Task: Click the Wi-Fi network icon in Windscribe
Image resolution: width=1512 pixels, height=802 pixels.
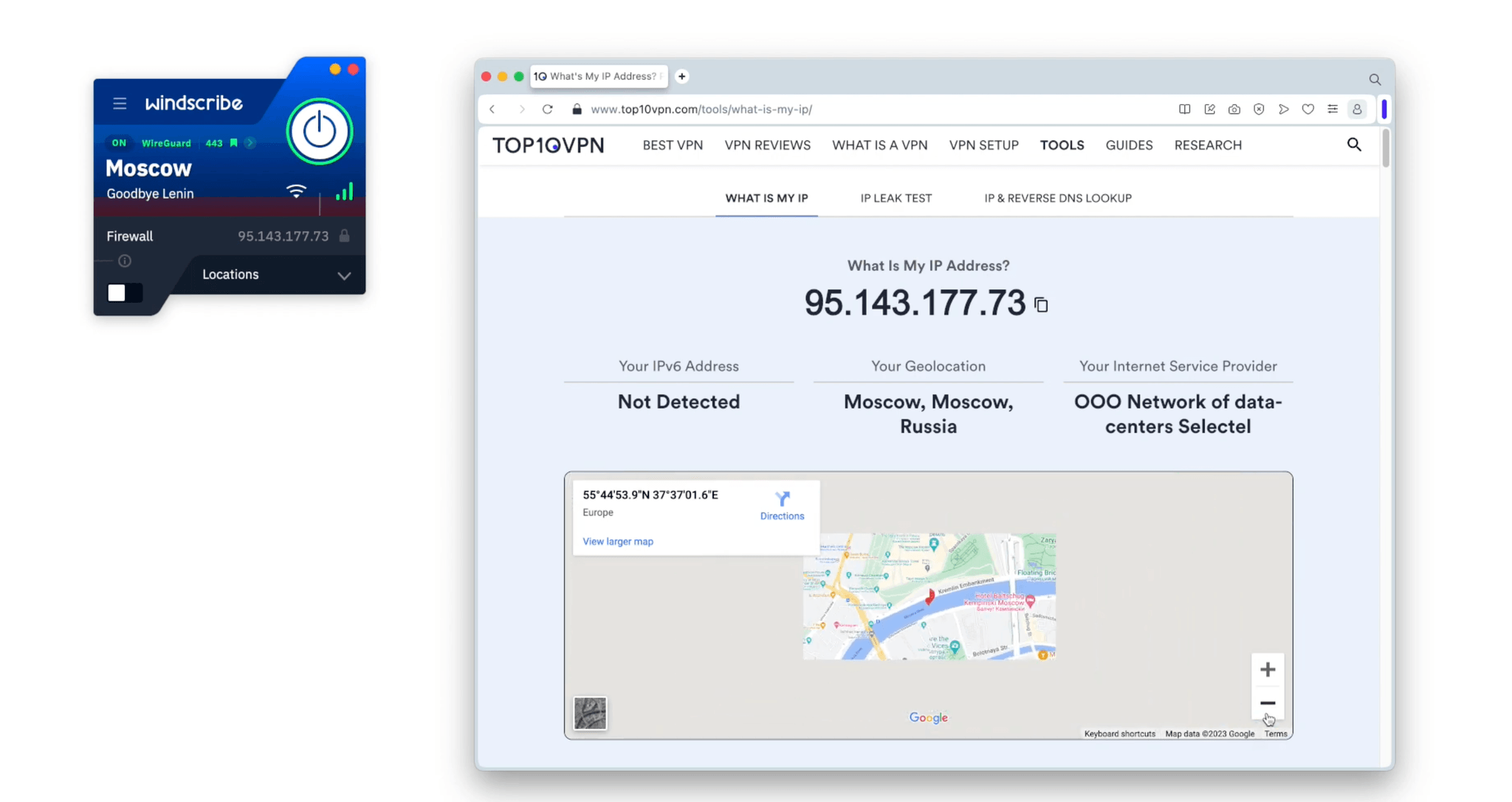Action: (296, 191)
